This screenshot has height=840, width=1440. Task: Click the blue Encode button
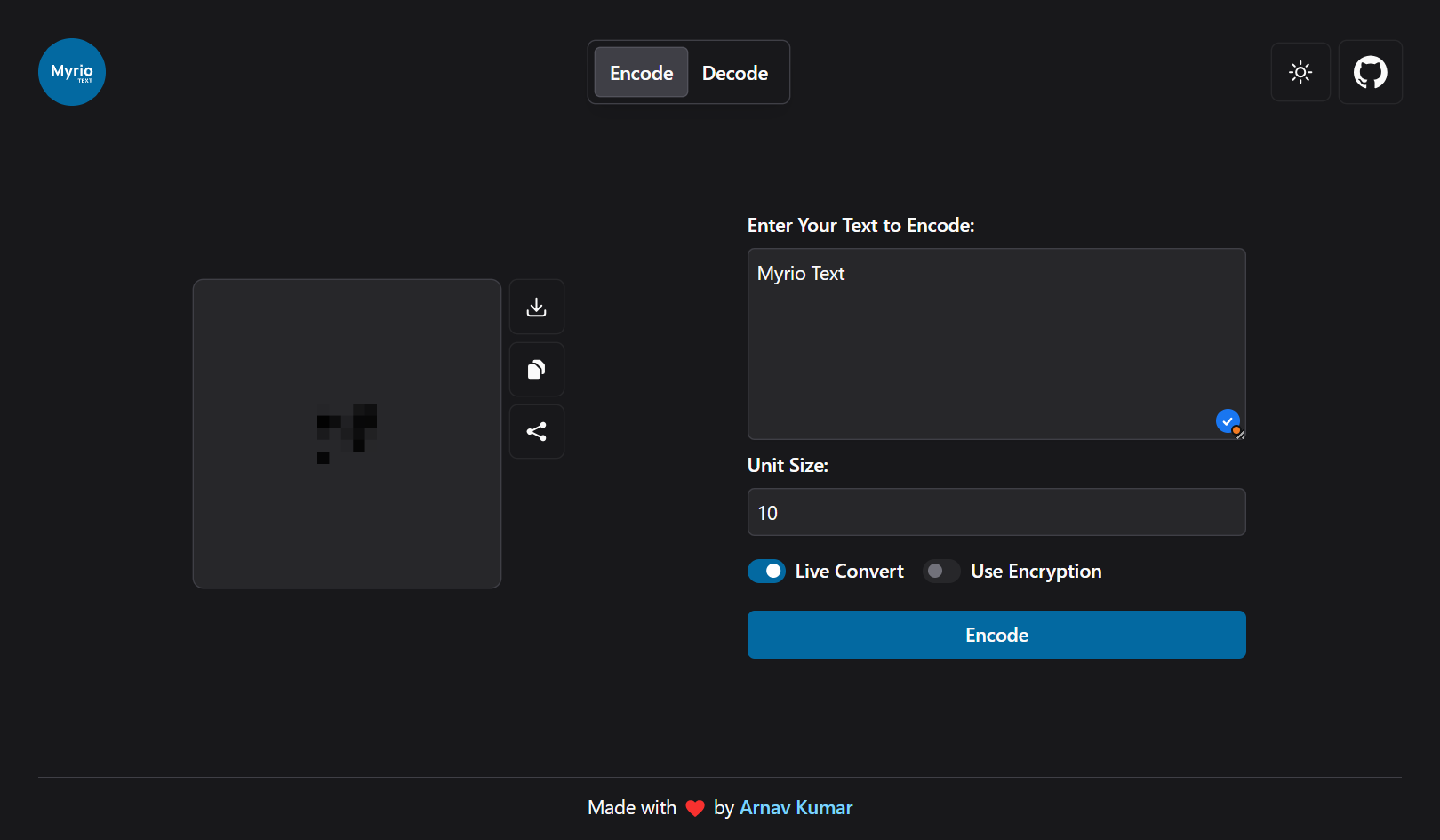coord(996,635)
